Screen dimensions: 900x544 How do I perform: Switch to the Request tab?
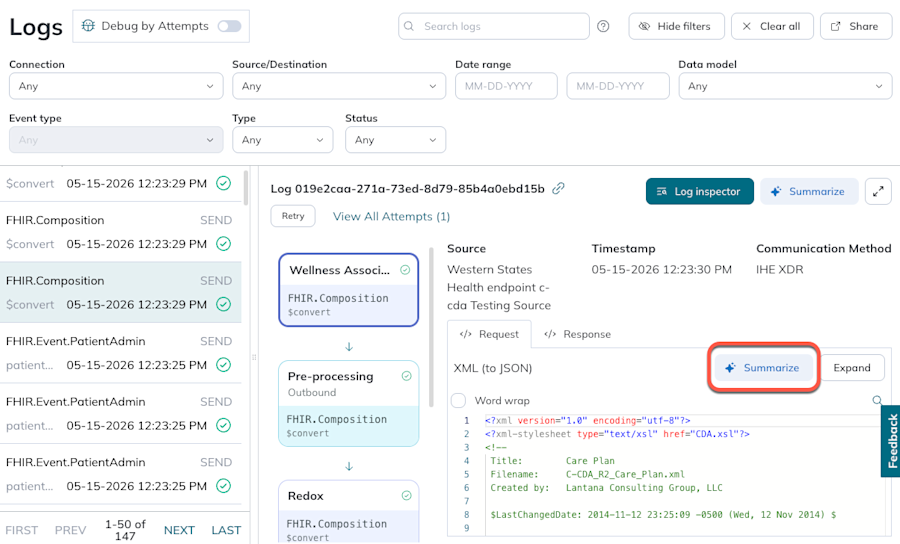pyautogui.click(x=489, y=335)
